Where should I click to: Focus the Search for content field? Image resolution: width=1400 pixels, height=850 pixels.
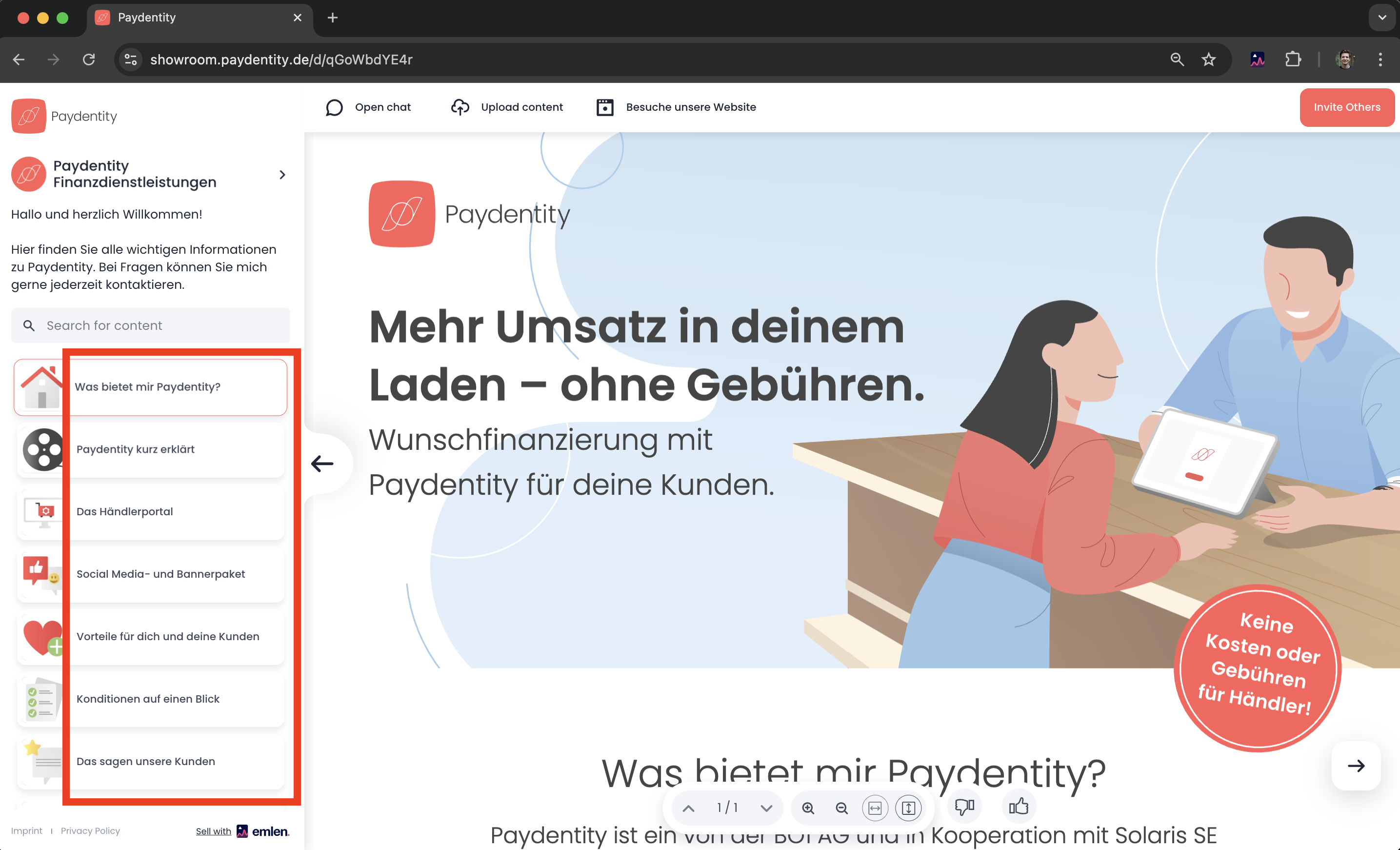coord(151,325)
